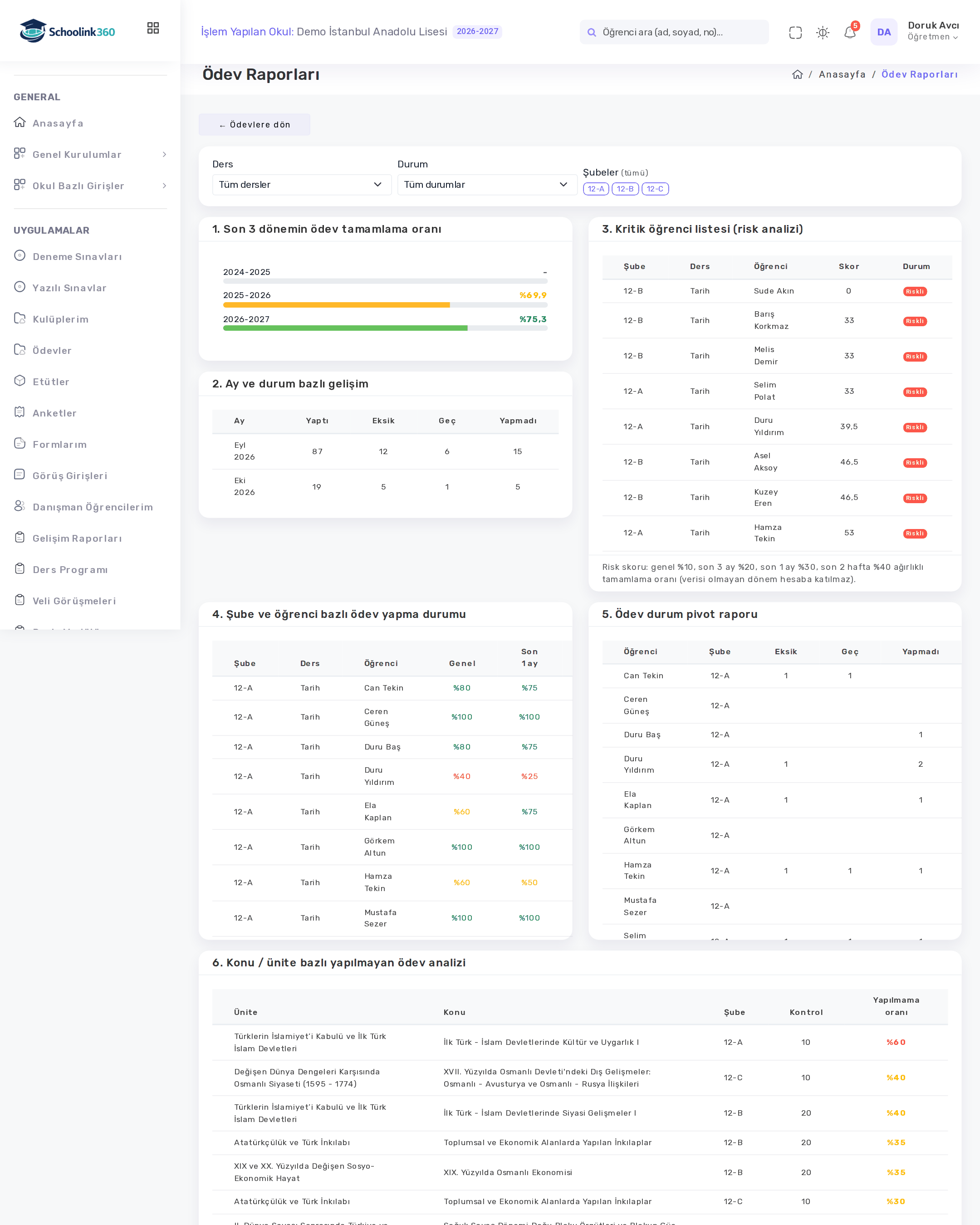Toggle the 12-A section filter chip

coord(596,189)
